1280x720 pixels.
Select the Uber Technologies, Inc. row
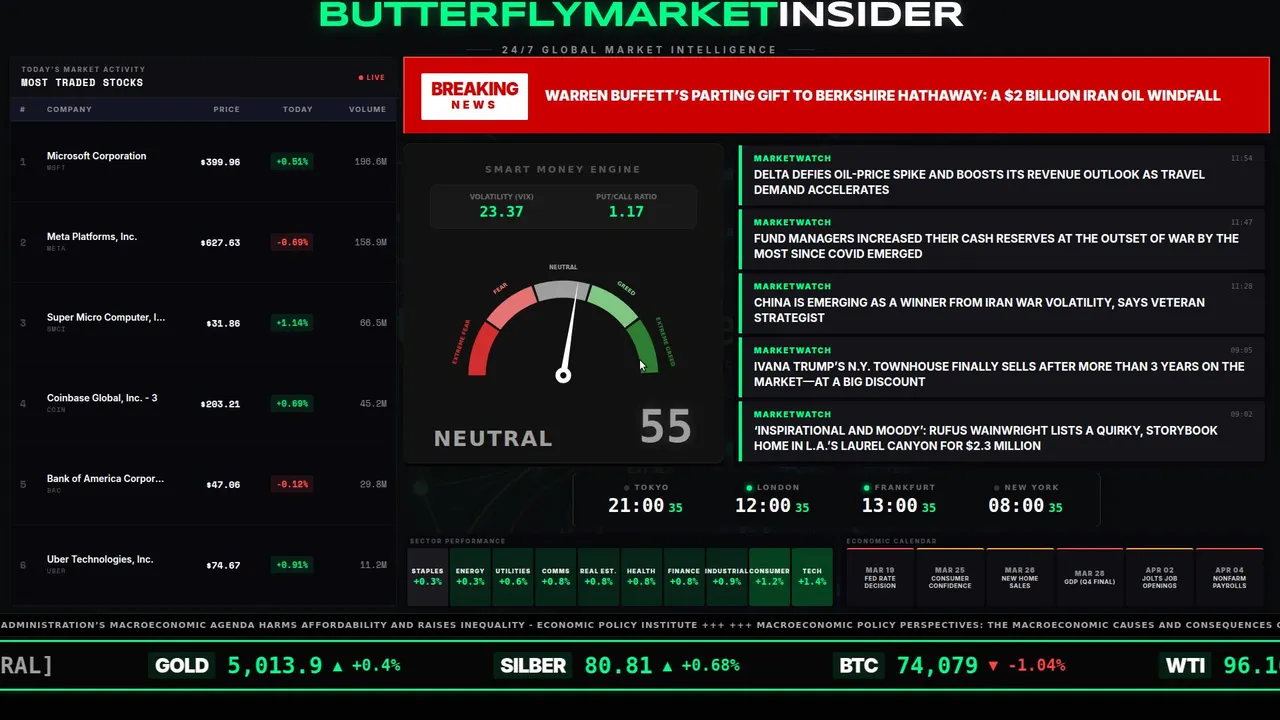click(203, 565)
